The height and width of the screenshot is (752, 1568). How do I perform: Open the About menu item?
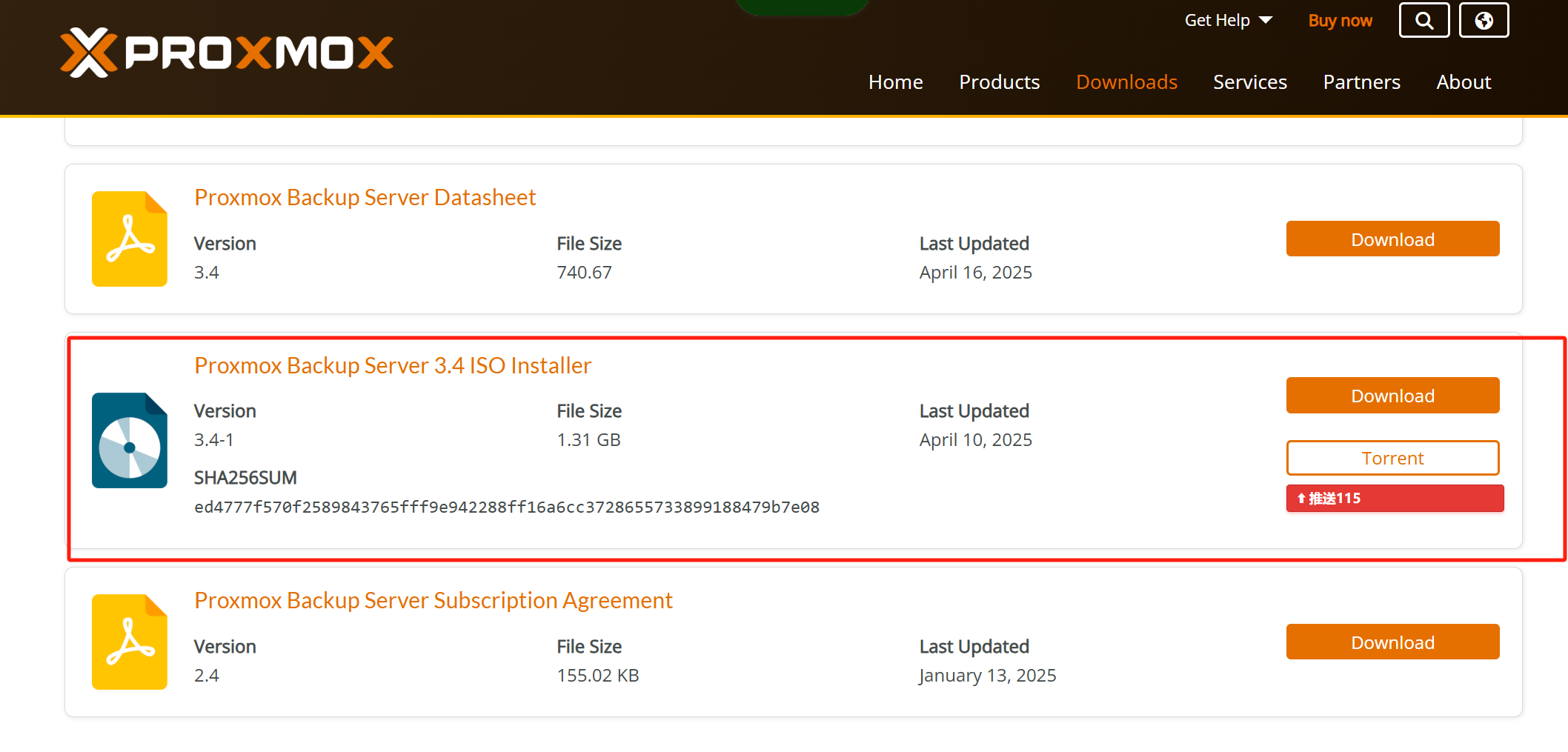1464,81
